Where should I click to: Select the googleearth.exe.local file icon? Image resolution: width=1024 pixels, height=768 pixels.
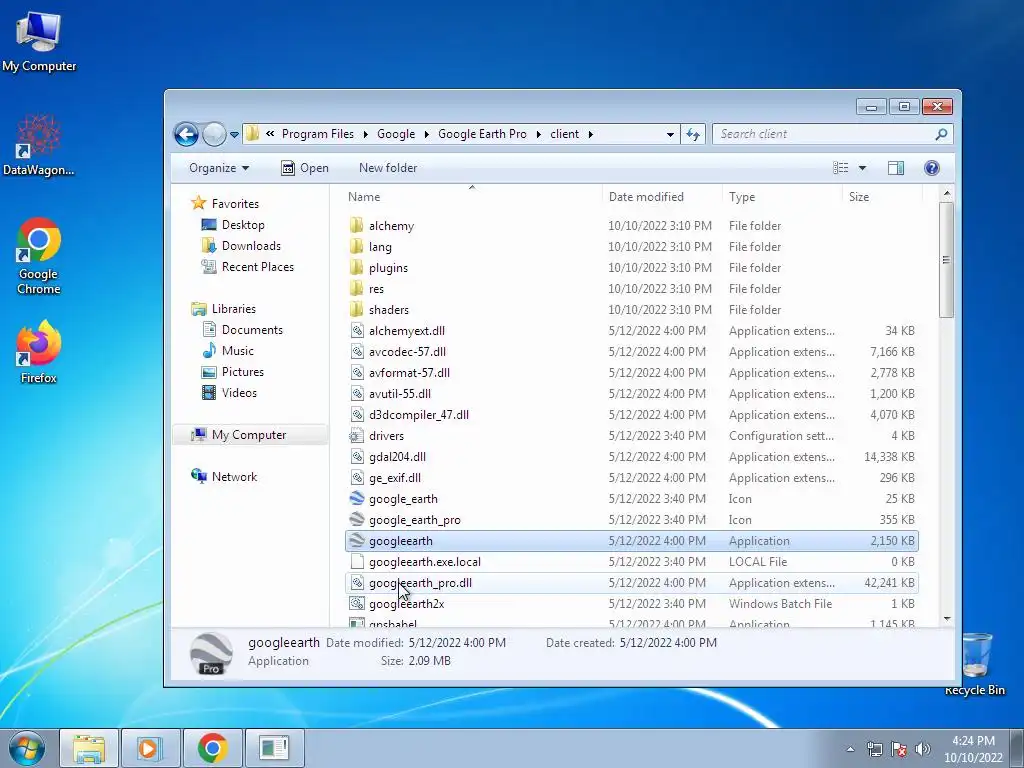tap(357, 562)
